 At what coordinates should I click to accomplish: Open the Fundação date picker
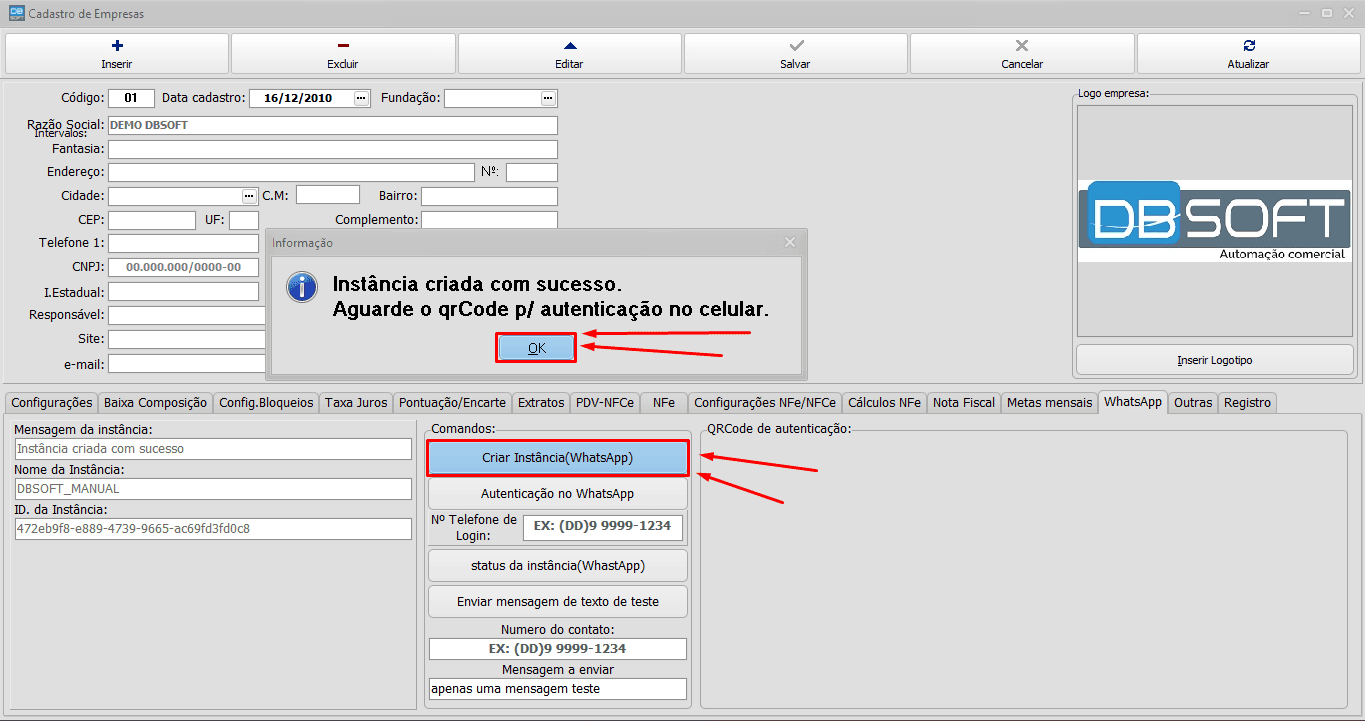tap(548, 97)
